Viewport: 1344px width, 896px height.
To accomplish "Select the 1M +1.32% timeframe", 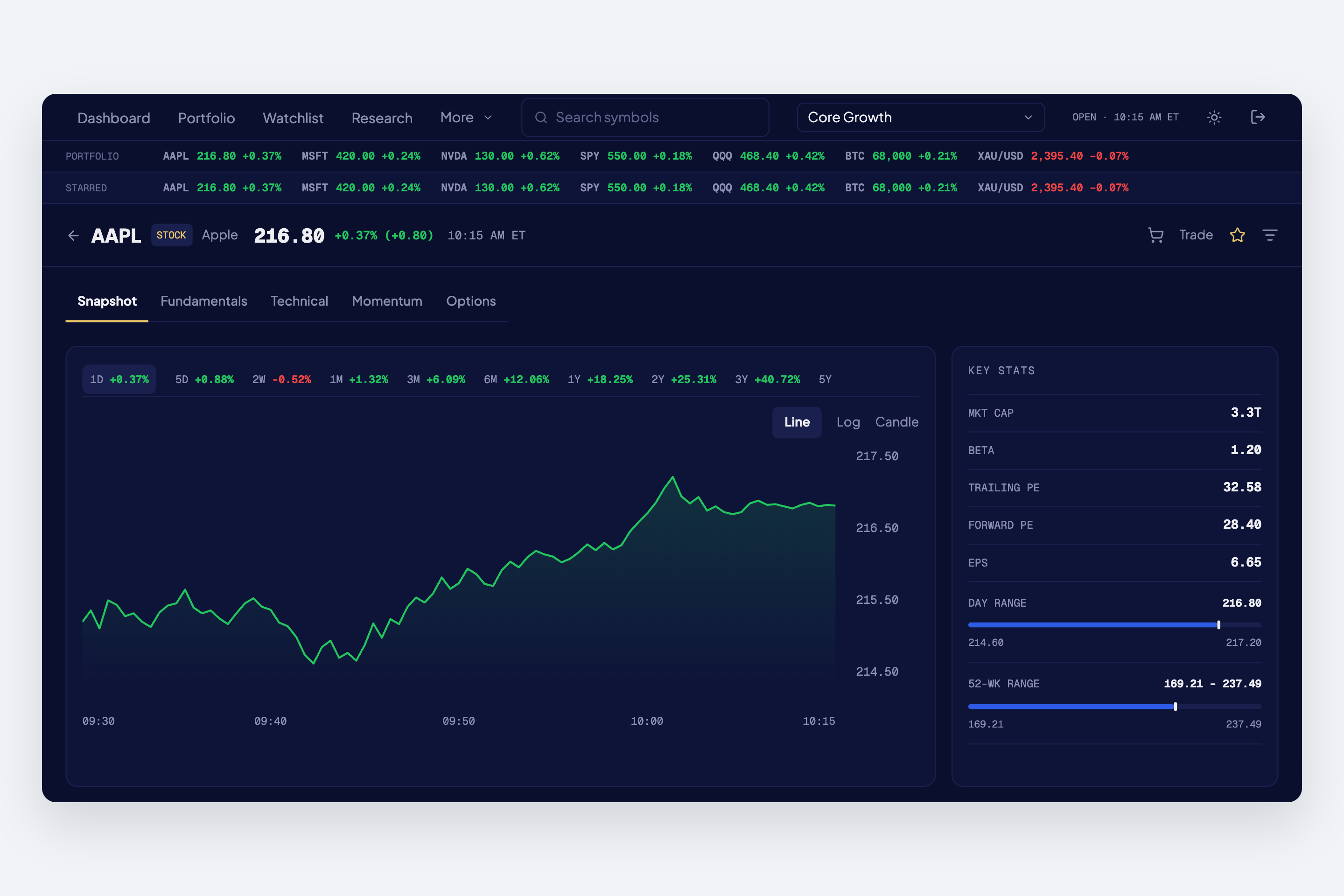I will (x=359, y=379).
